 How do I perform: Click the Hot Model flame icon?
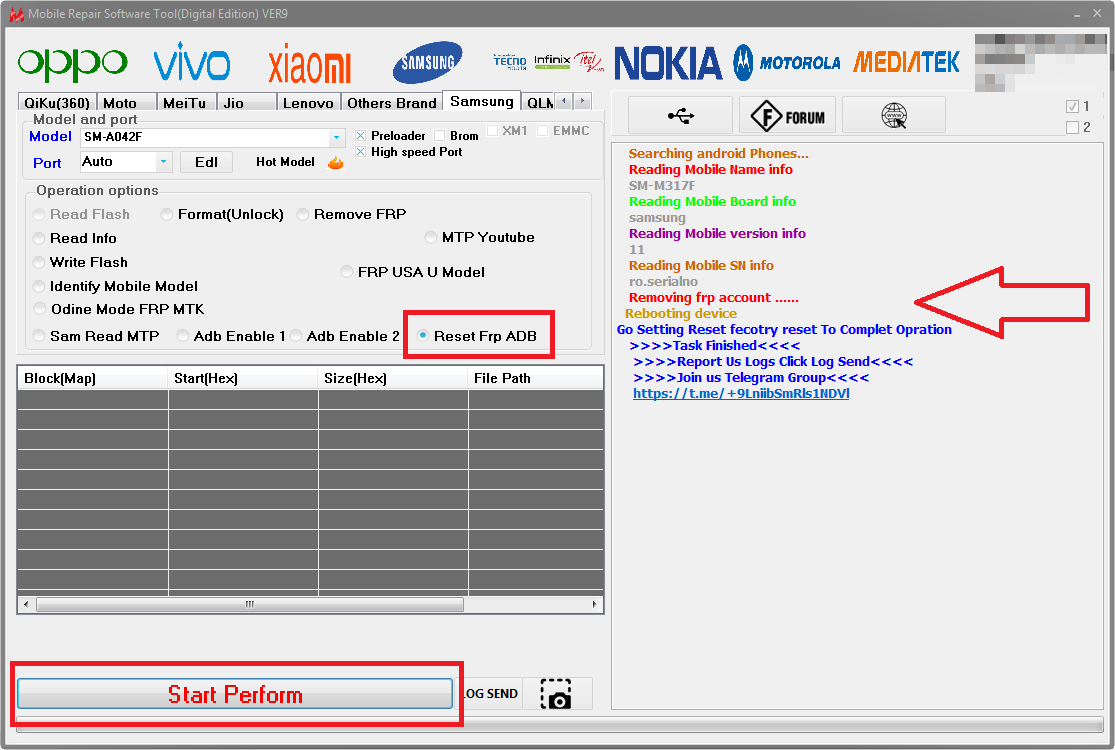pyautogui.click(x=336, y=163)
